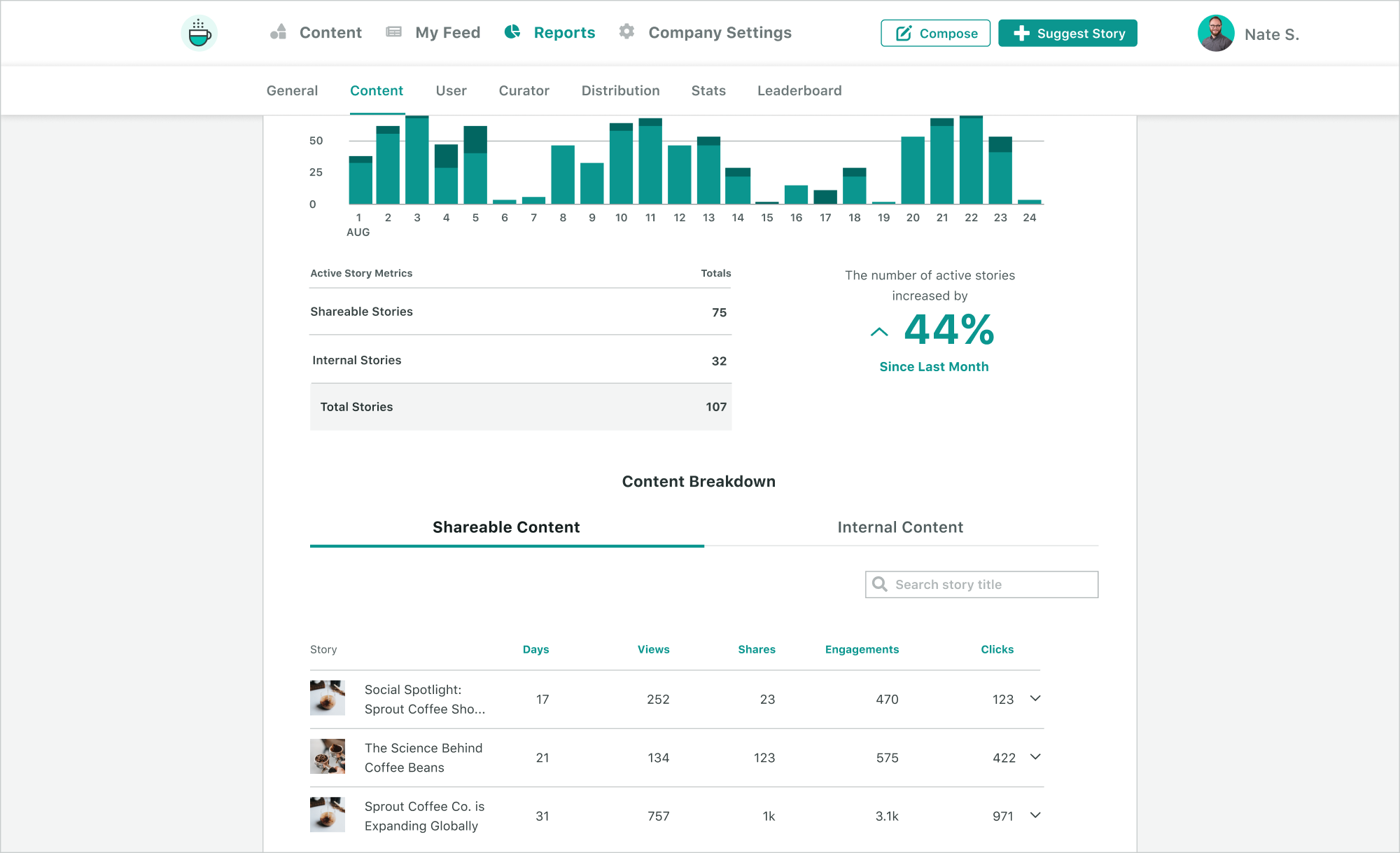Expand the Social Spotlight story row
Screen dimensions: 1400x853
(x=1037, y=698)
